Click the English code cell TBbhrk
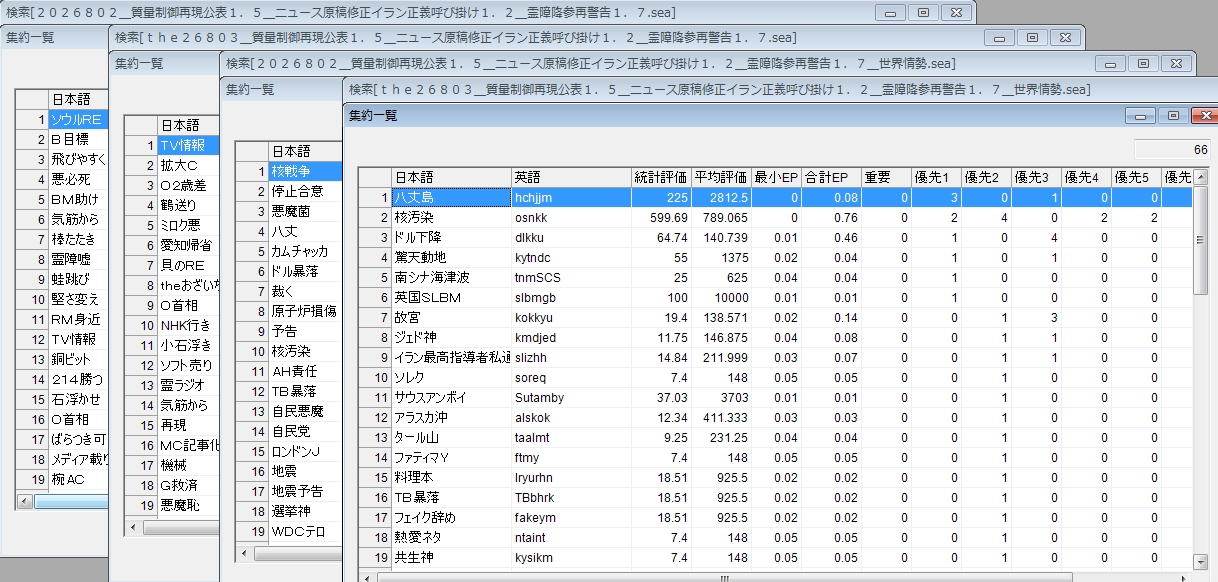 click(571, 497)
